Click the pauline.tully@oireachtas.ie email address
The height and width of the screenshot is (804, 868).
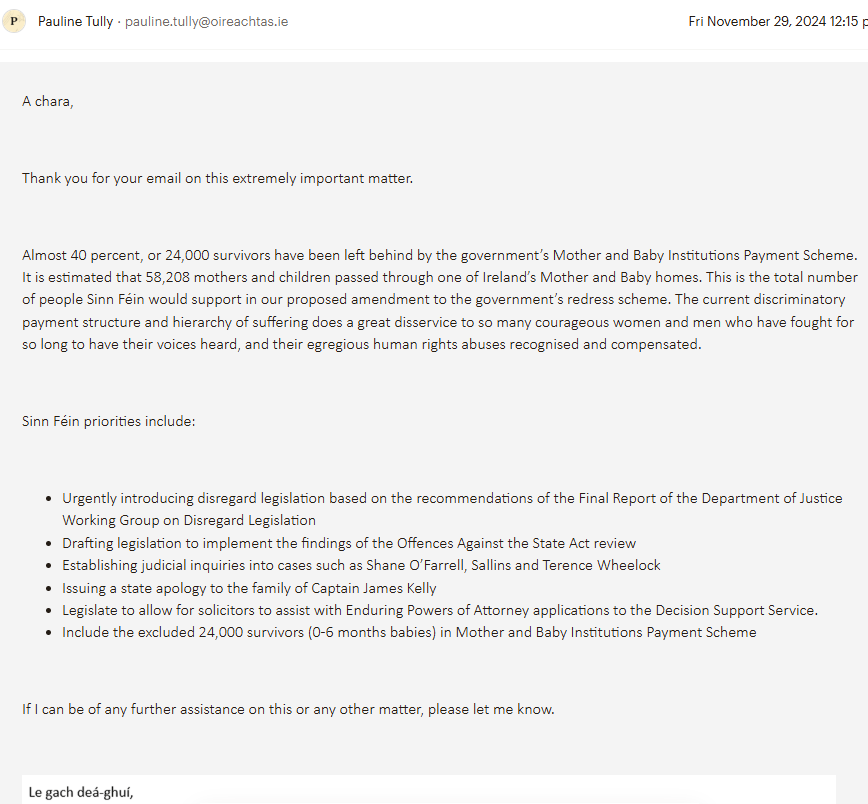pos(206,21)
